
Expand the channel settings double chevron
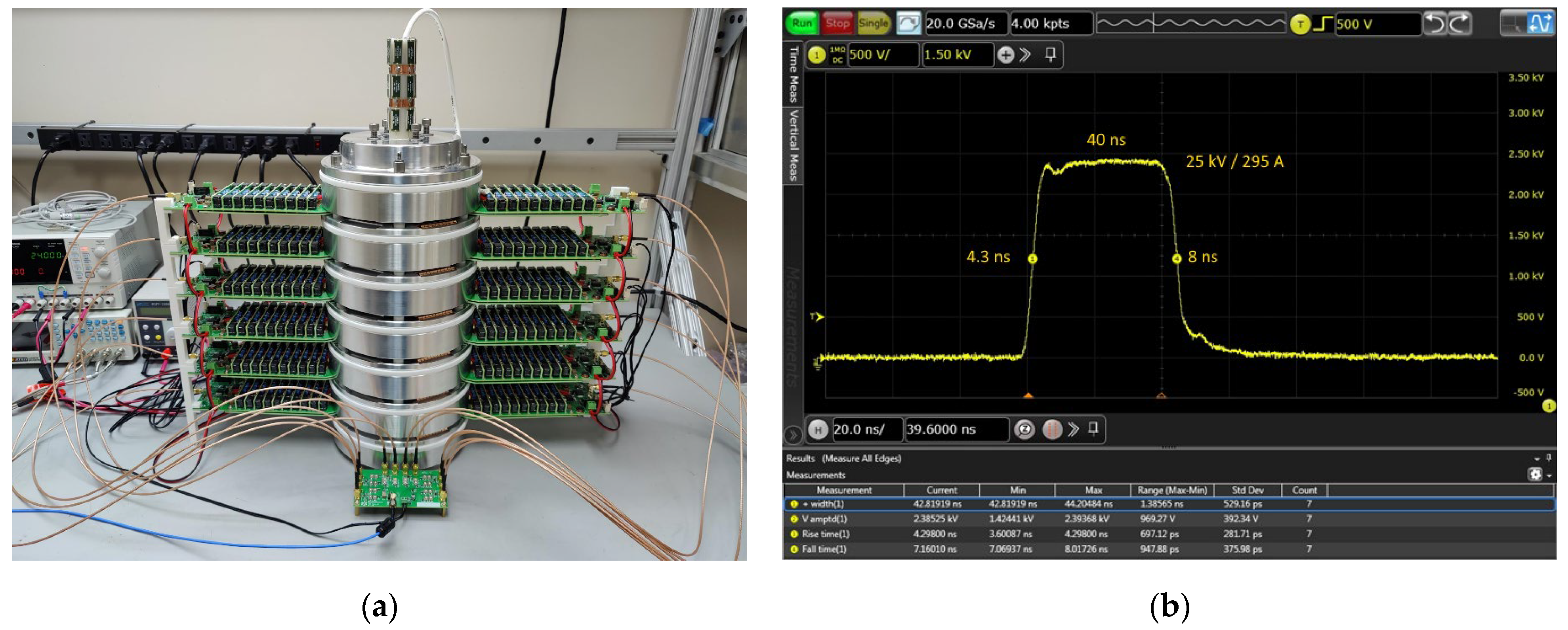click(1026, 55)
